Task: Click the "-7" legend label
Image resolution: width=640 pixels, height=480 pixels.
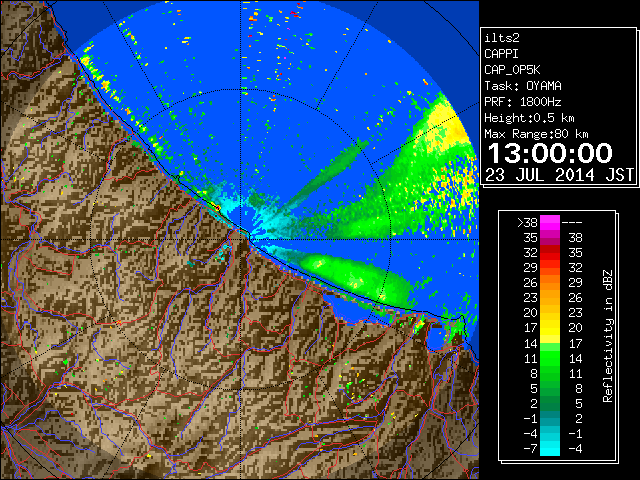Action: [530, 448]
